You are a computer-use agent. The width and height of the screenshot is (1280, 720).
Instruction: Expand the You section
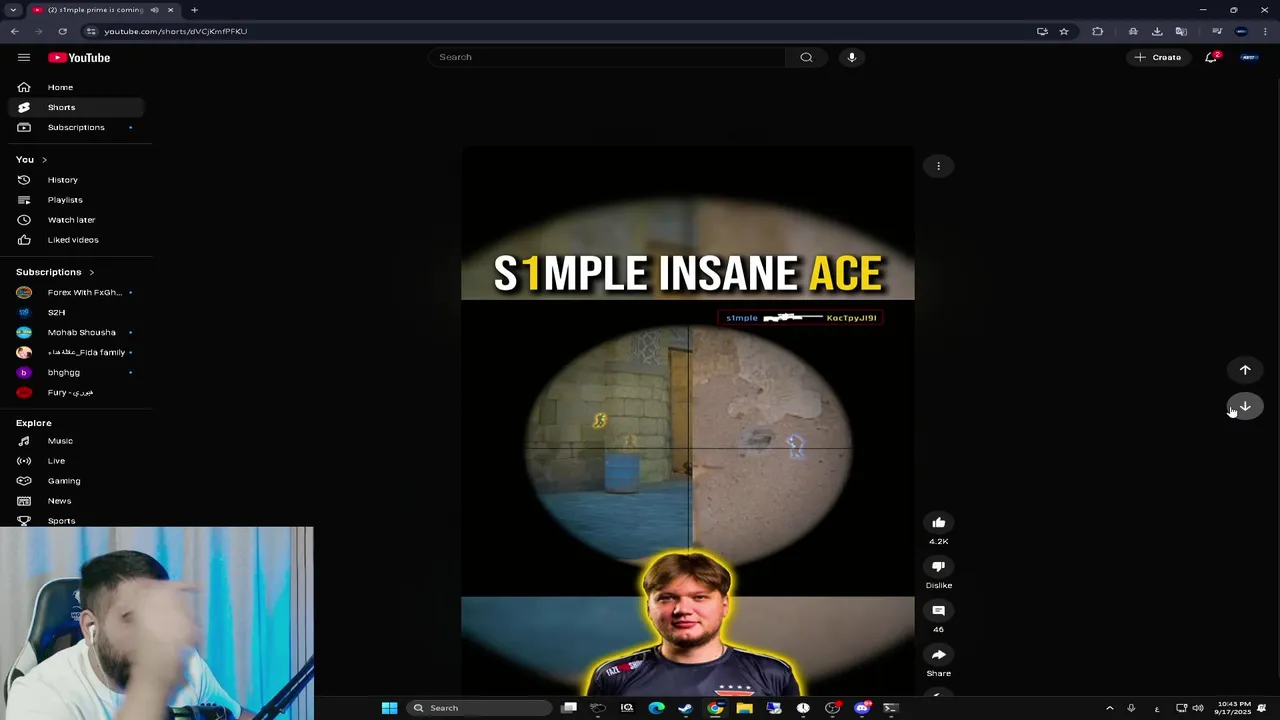[x=32, y=160]
